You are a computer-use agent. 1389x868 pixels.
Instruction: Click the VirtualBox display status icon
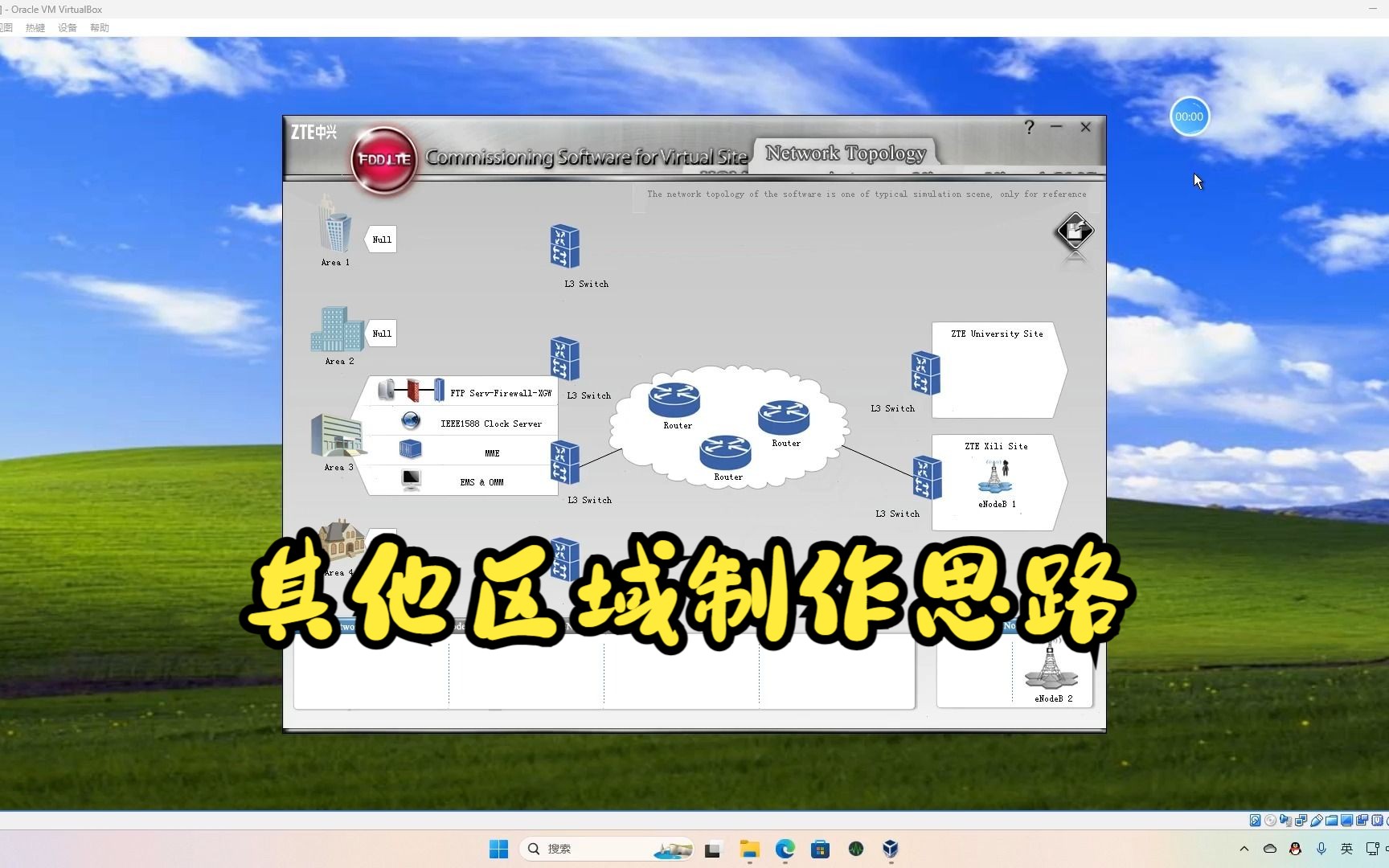[1346, 821]
